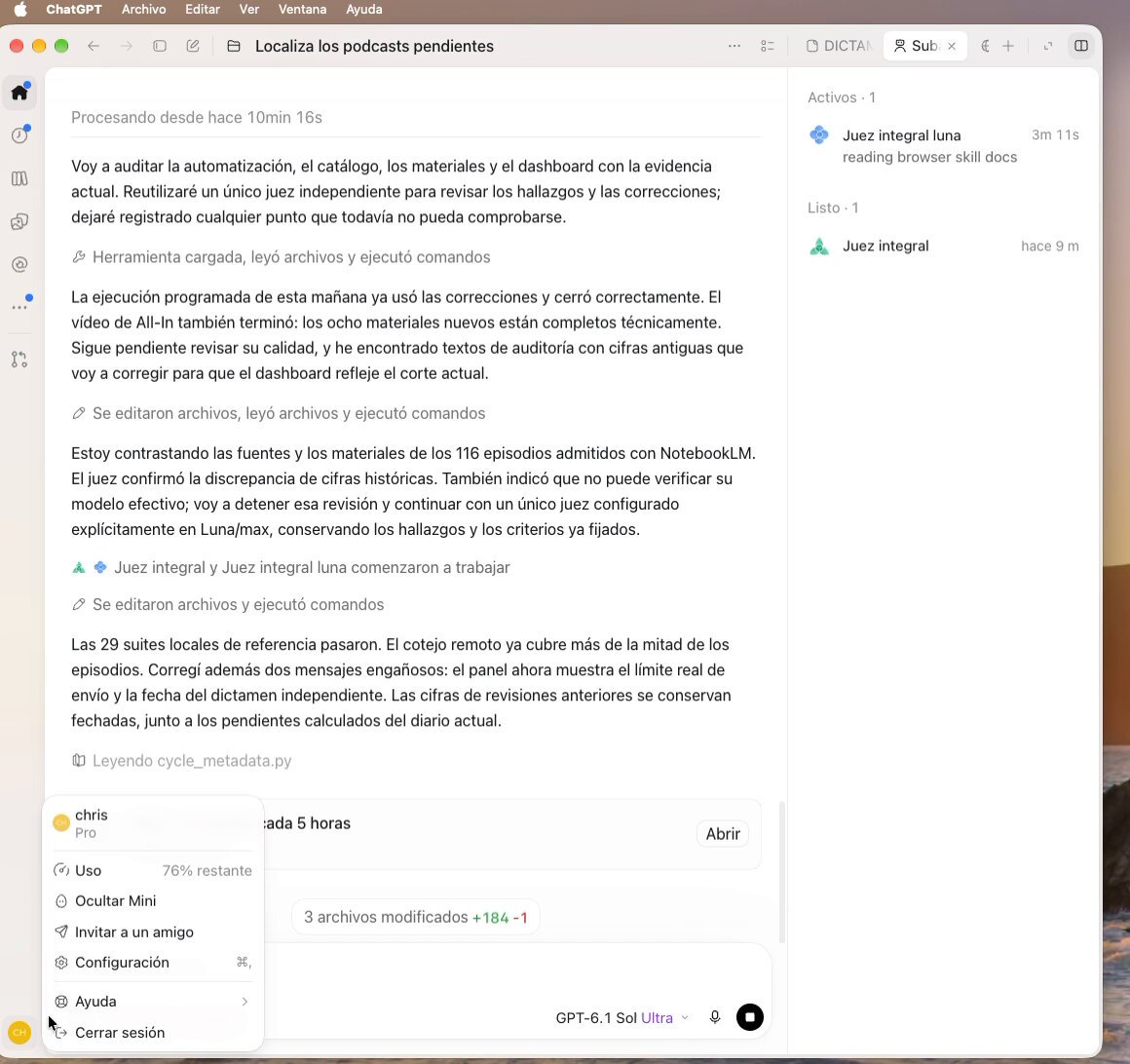Expand "Se editaron archivos y ejecutó comandos"
This screenshot has height=1064, width=1130.
pyautogui.click(x=228, y=605)
